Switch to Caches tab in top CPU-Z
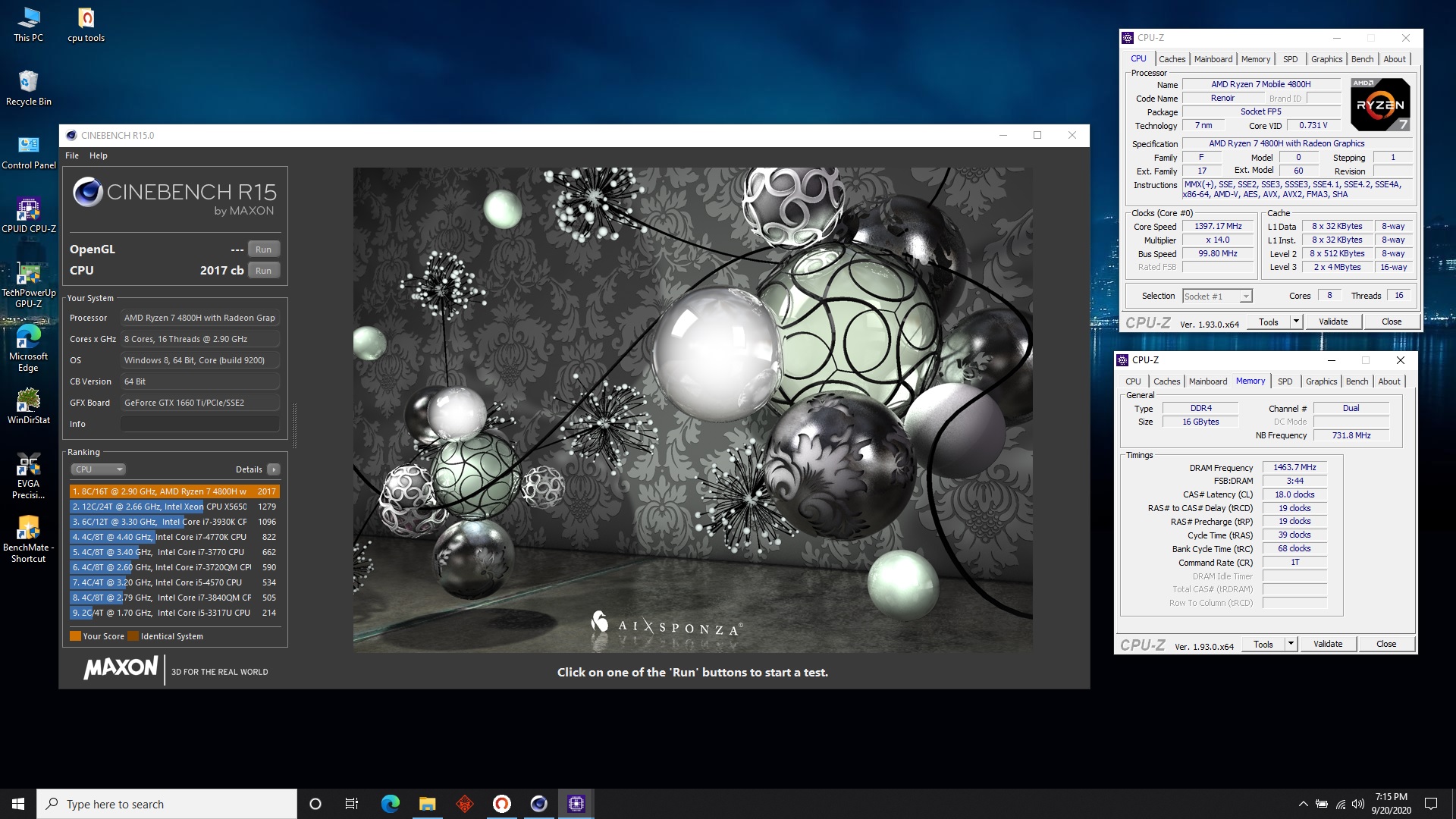The width and height of the screenshot is (1456, 819). point(1172,59)
